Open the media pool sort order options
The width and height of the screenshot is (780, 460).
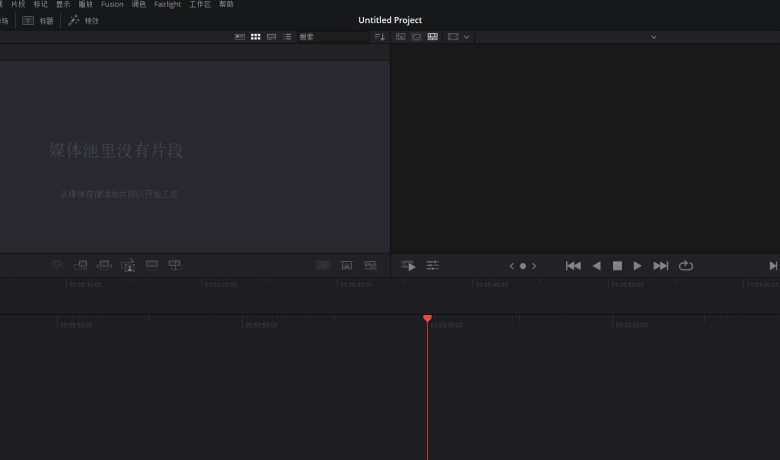[x=380, y=37]
